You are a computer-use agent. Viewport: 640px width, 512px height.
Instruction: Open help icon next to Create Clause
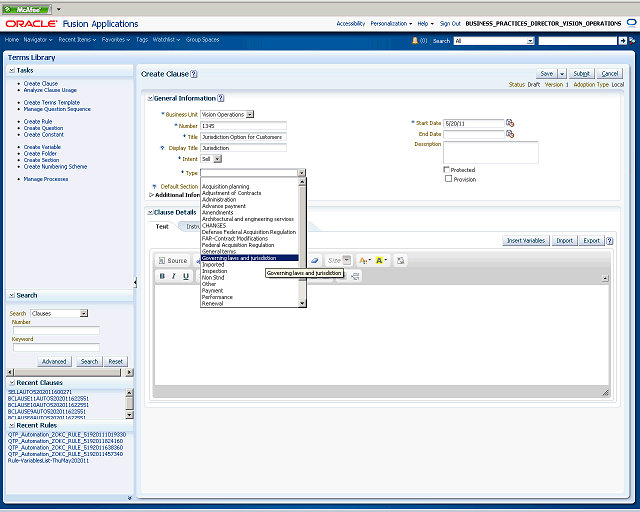point(194,74)
